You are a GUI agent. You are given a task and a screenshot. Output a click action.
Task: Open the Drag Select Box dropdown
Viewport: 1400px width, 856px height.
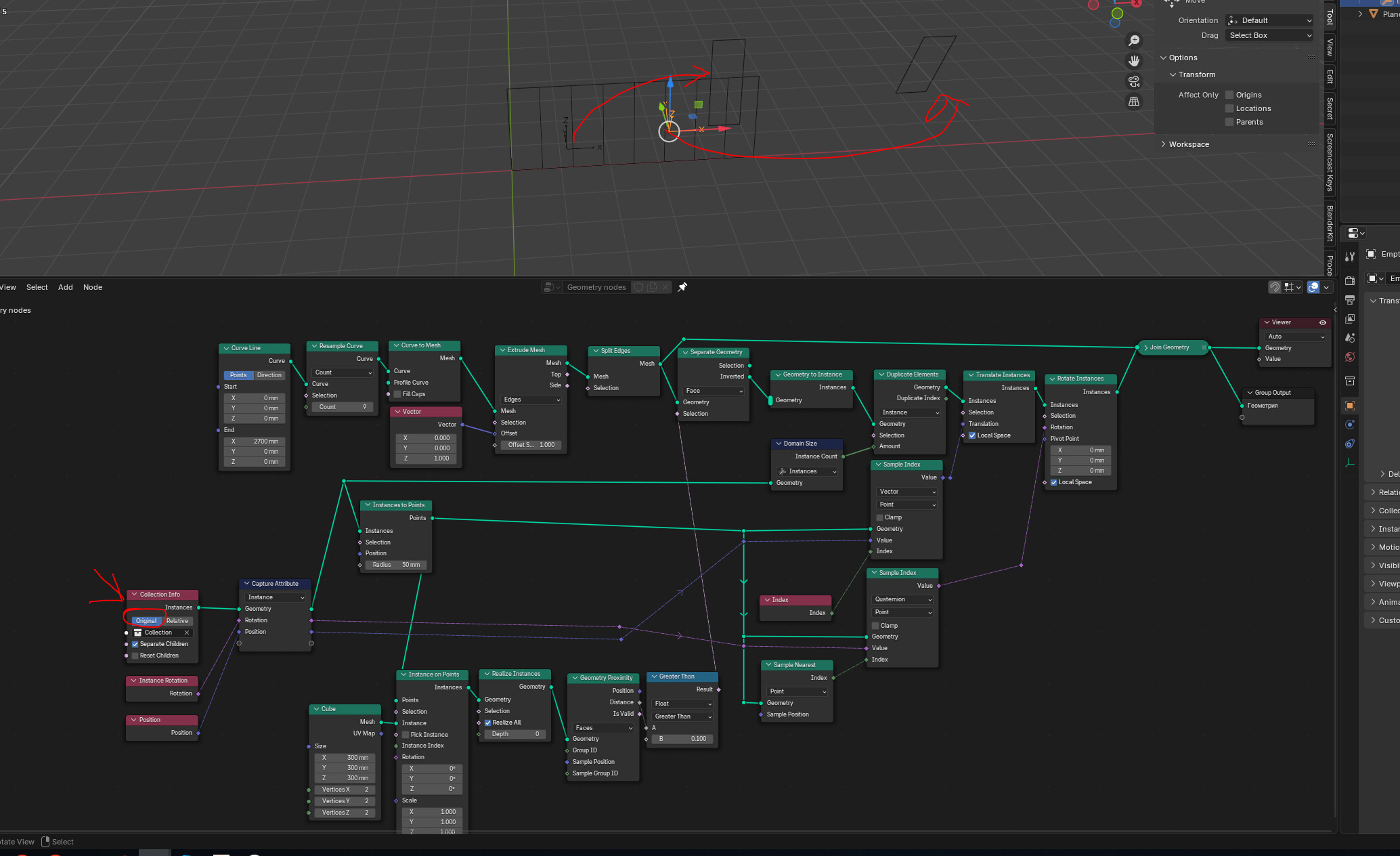(1269, 35)
